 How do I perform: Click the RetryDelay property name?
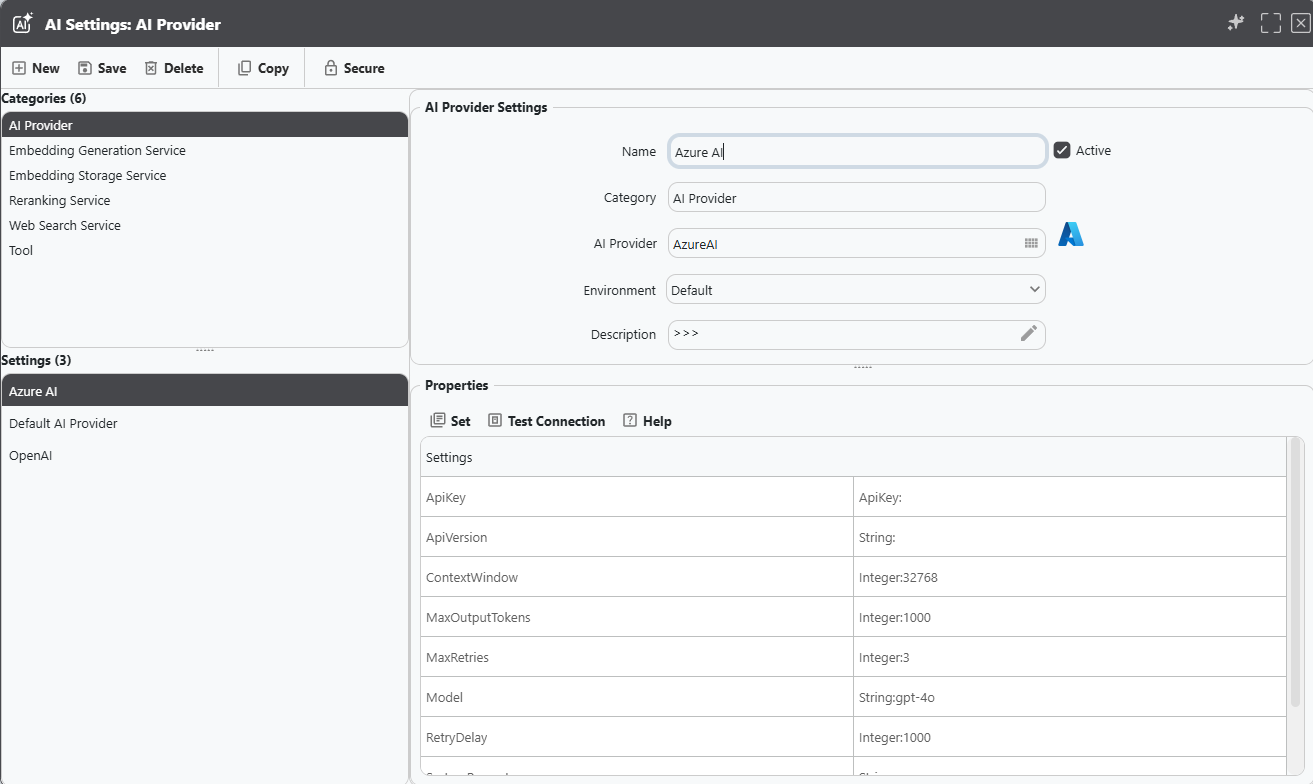(637, 737)
